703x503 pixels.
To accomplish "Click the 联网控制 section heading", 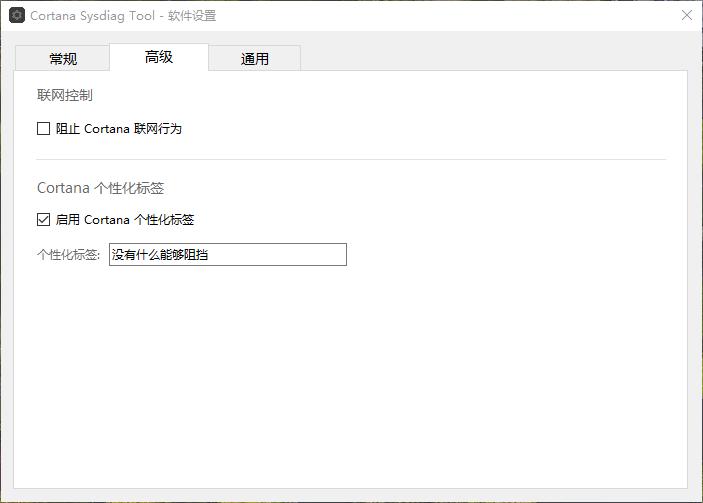I will tap(65, 95).
